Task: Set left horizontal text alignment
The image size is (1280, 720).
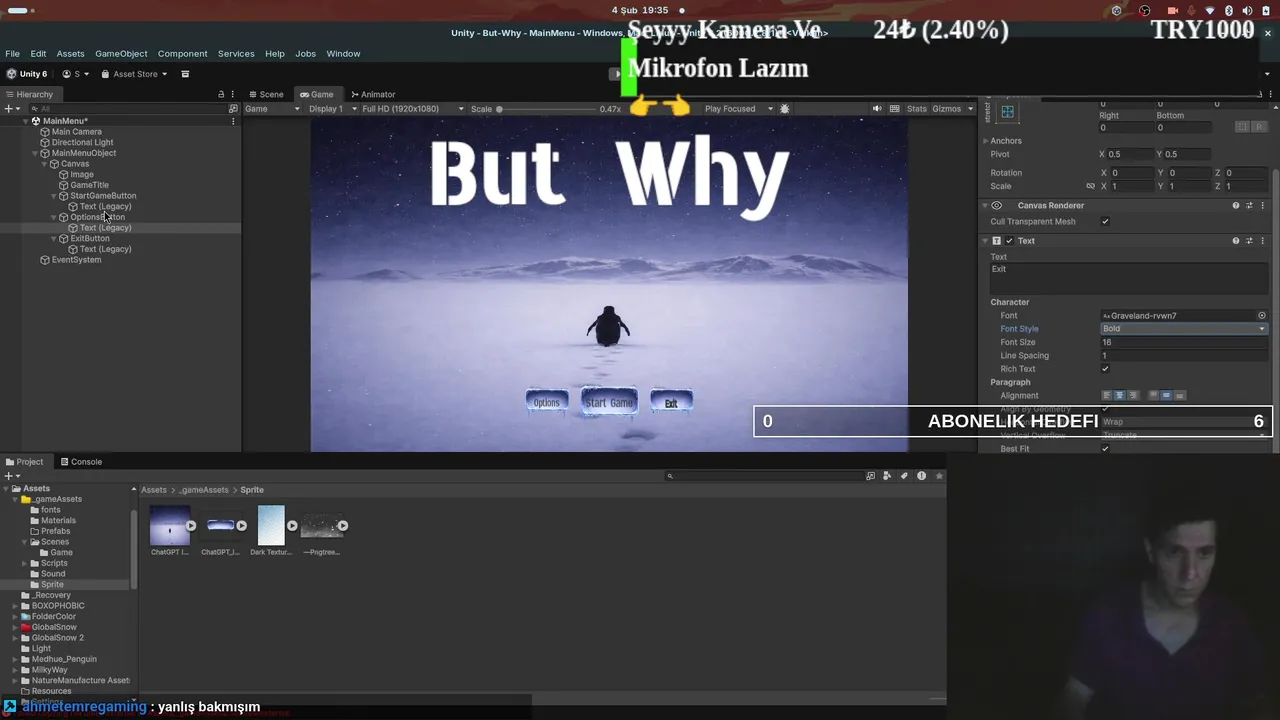Action: pyautogui.click(x=1107, y=396)
